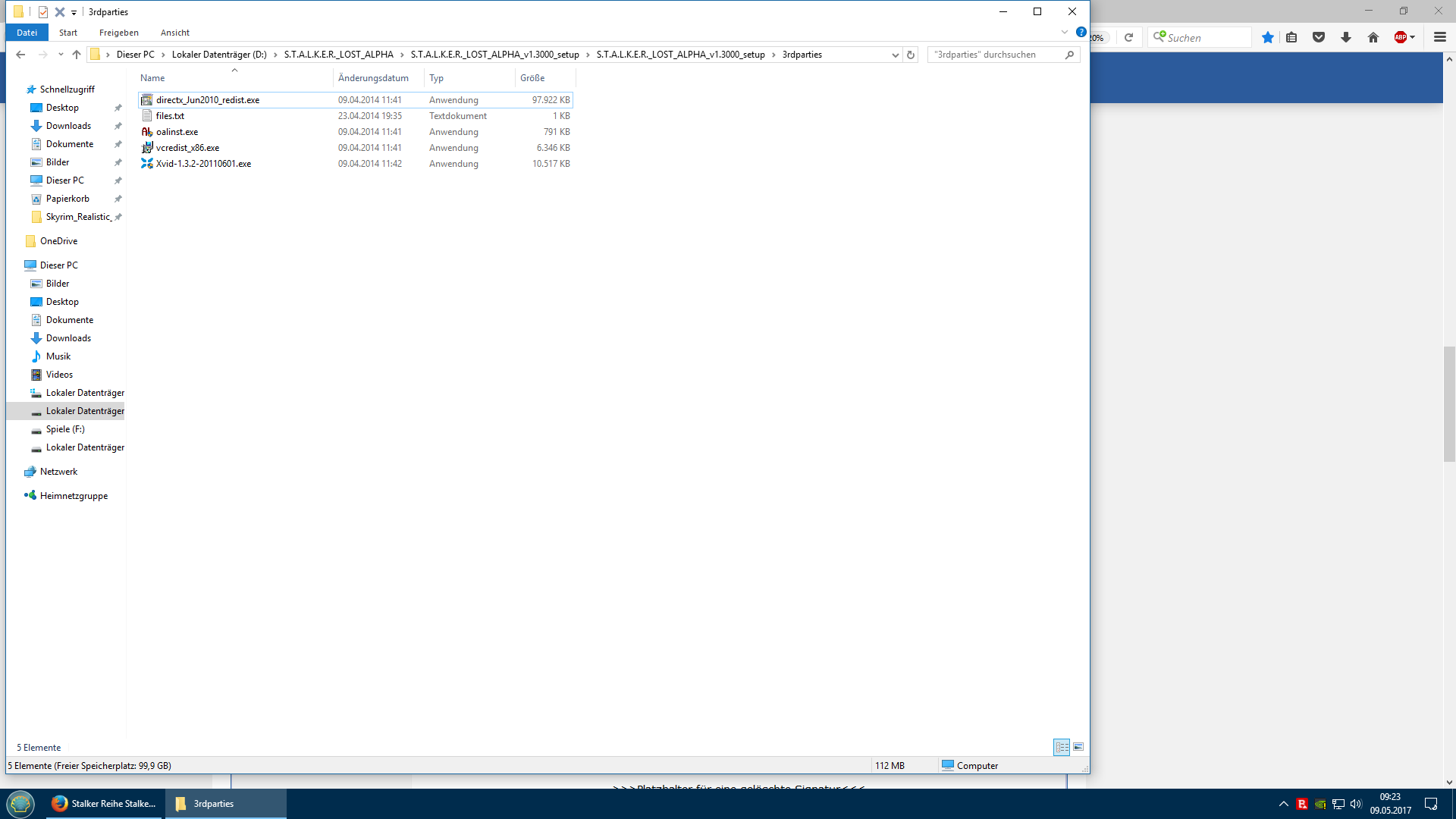
Task: Click the browser page vertical scrollbar thumb
Action: pos(1449,403)
